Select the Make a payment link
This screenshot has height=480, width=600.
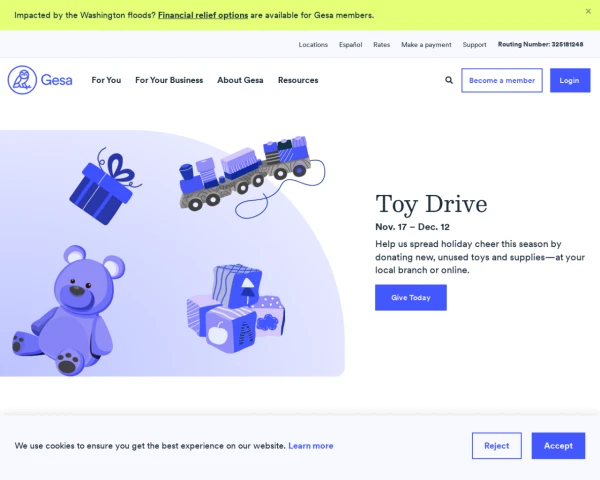(426, 44)
